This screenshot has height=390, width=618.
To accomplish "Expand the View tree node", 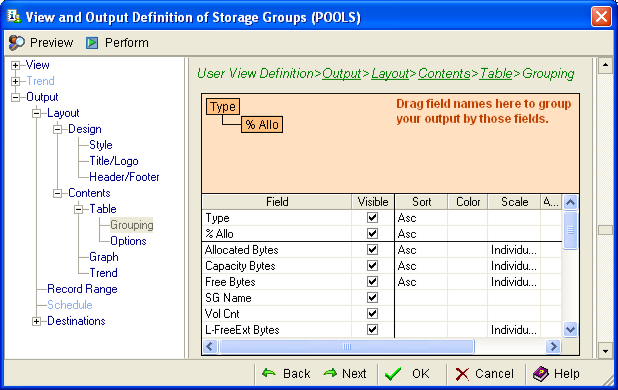I will point(15,65).
